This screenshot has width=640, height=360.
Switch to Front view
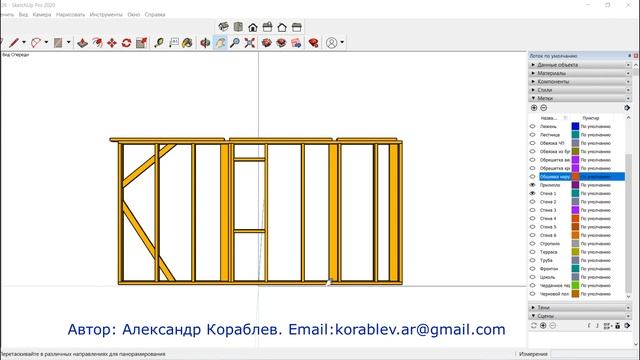tap(253, 27)
